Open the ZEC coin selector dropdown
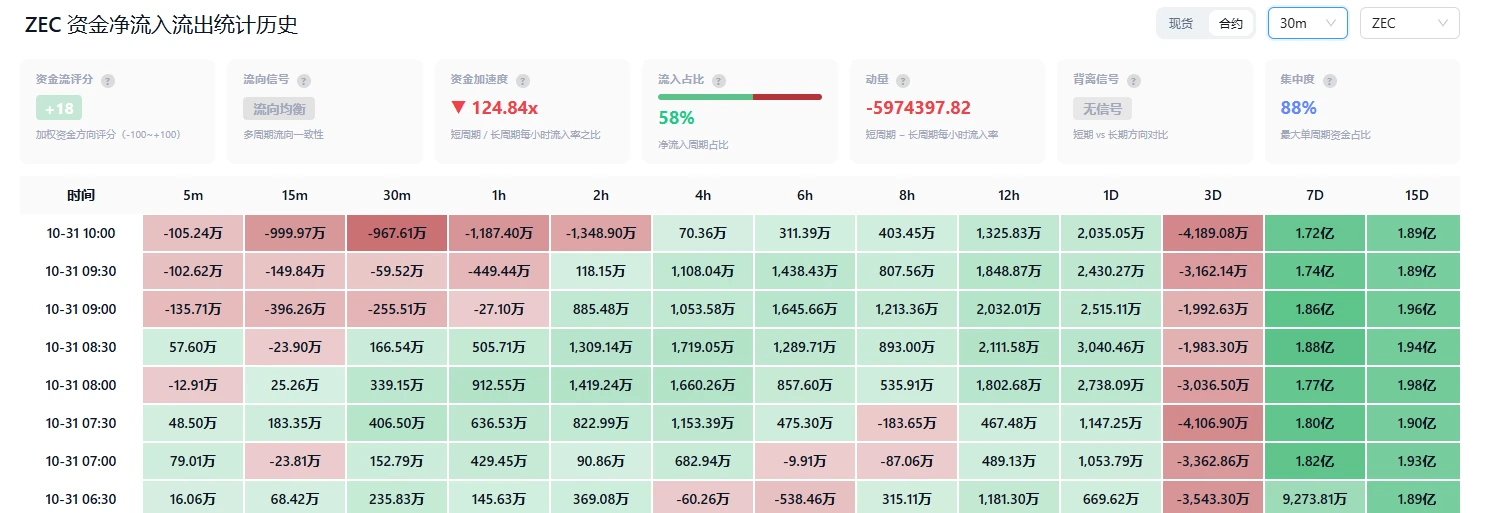Screen dimensions: 1501x513 point(1410,23)
